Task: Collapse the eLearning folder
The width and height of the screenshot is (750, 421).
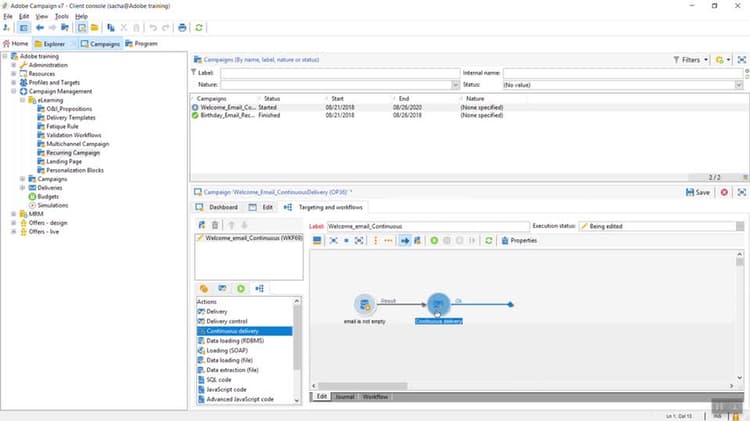Action: (22, 100)
